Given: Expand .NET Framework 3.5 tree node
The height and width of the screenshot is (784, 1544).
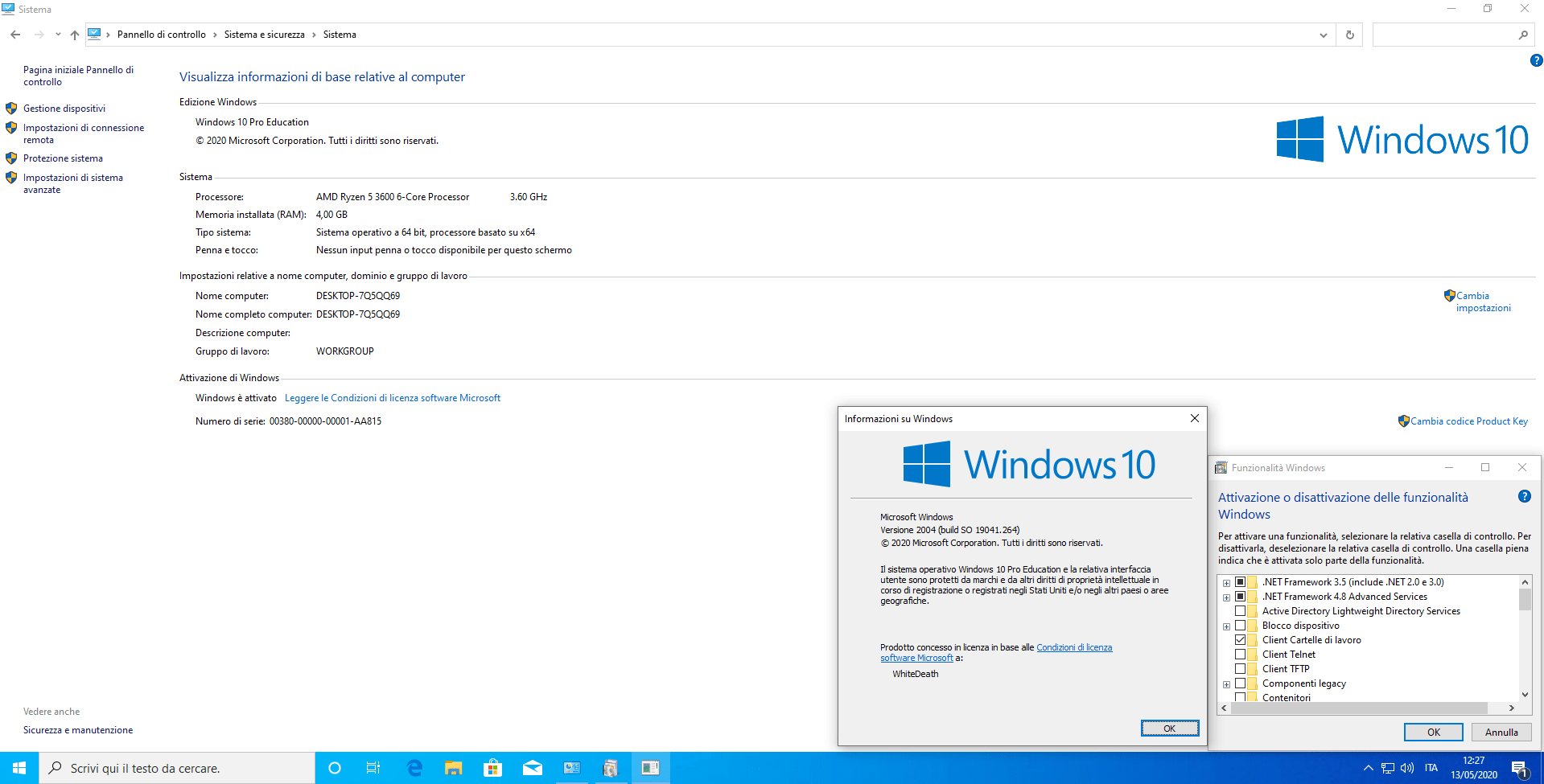Looking at the screenshot, I should click(1226, 583).
